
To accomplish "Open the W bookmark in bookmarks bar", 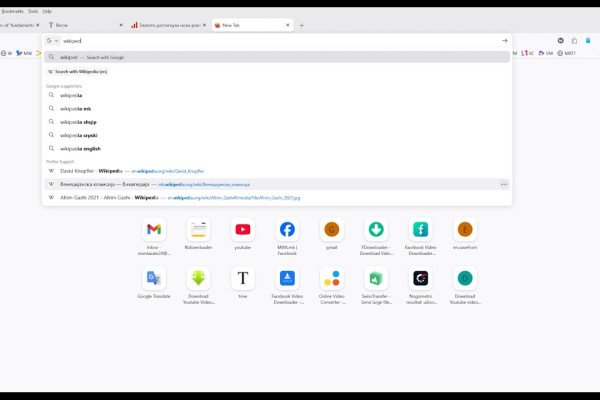I will [6, 53].
